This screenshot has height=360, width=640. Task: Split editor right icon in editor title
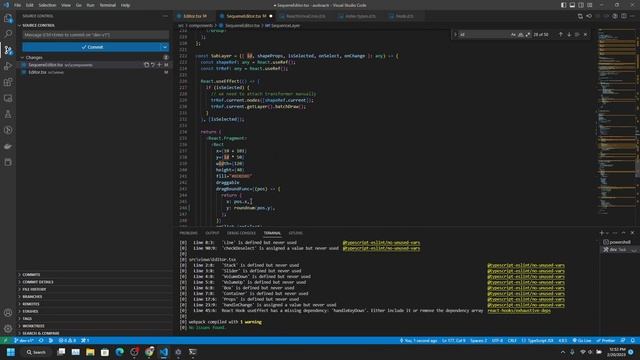click(x=624, y=16)
